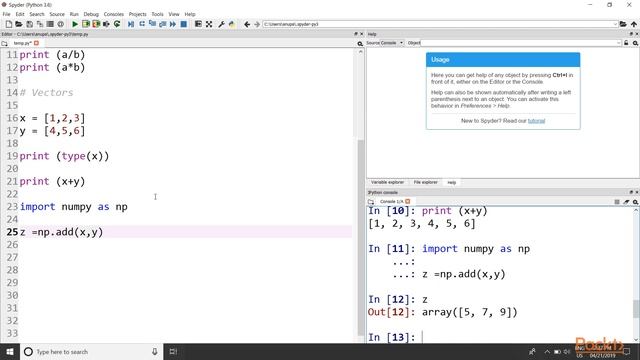Open Task View on the taskbar

click(x=173, y=351)
